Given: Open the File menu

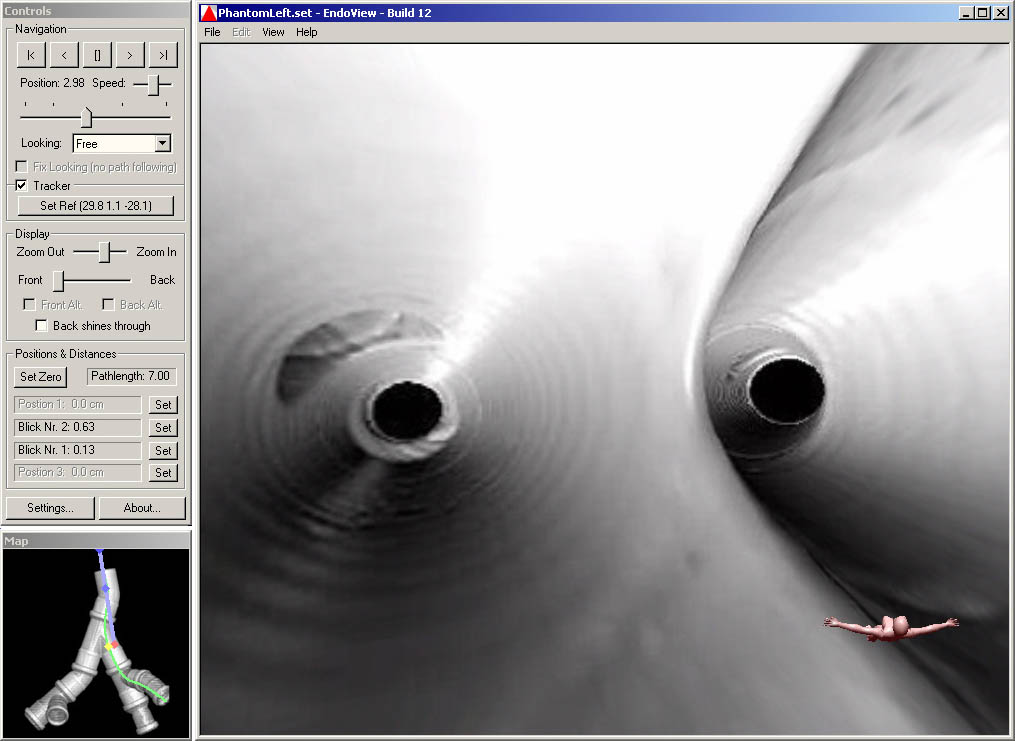Looking at the screenshot, I should pyautogui.click(x=212, y=32).
